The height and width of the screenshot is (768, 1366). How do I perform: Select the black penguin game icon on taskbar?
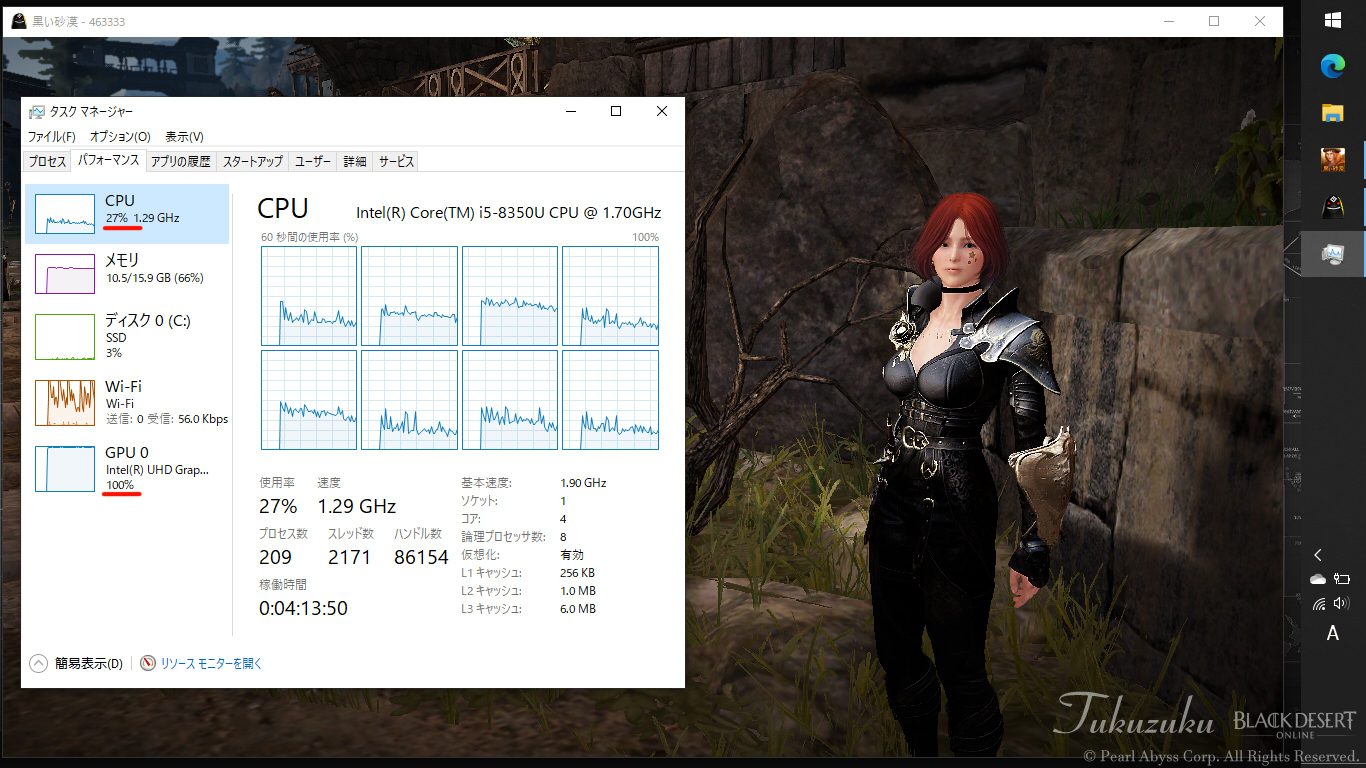click(1332, 206)
